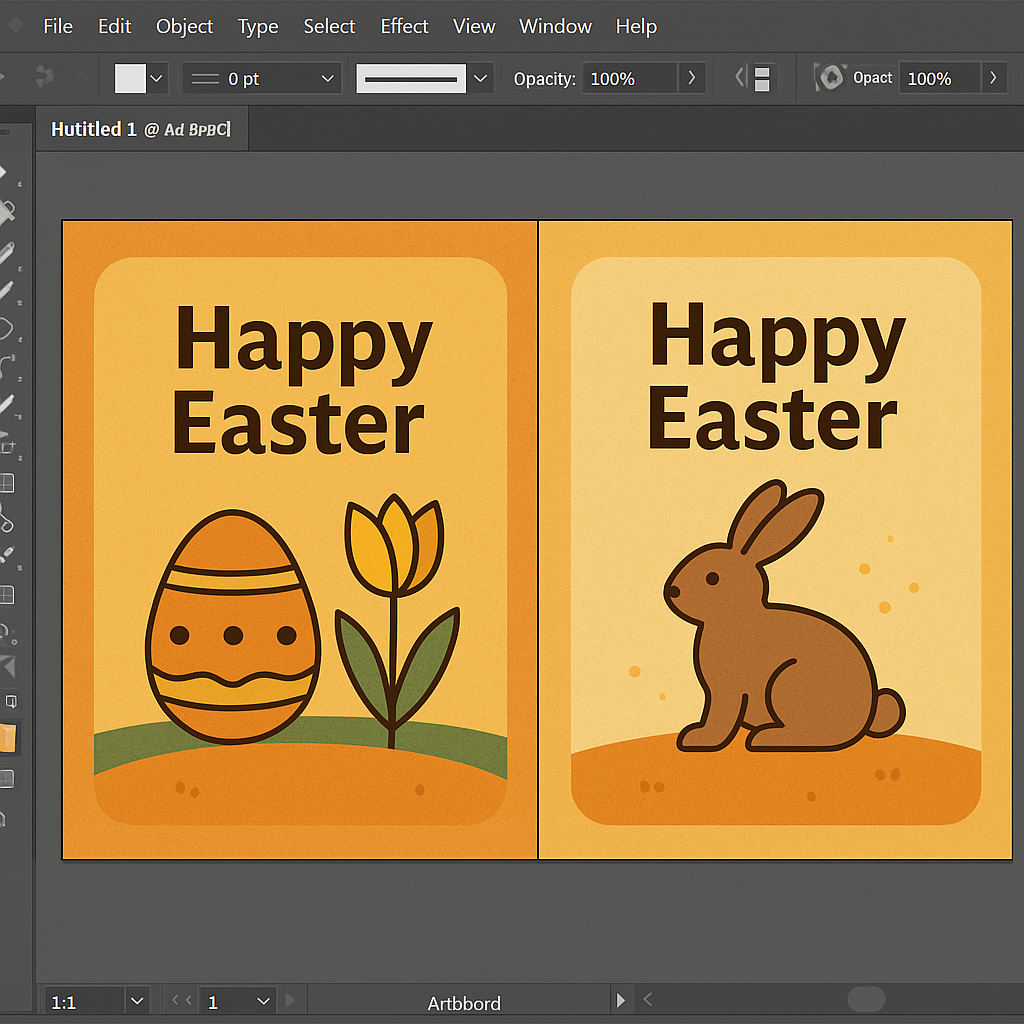Open the View menu
The width and height of the screenshot is (1024, 1024).
point(473,26)
